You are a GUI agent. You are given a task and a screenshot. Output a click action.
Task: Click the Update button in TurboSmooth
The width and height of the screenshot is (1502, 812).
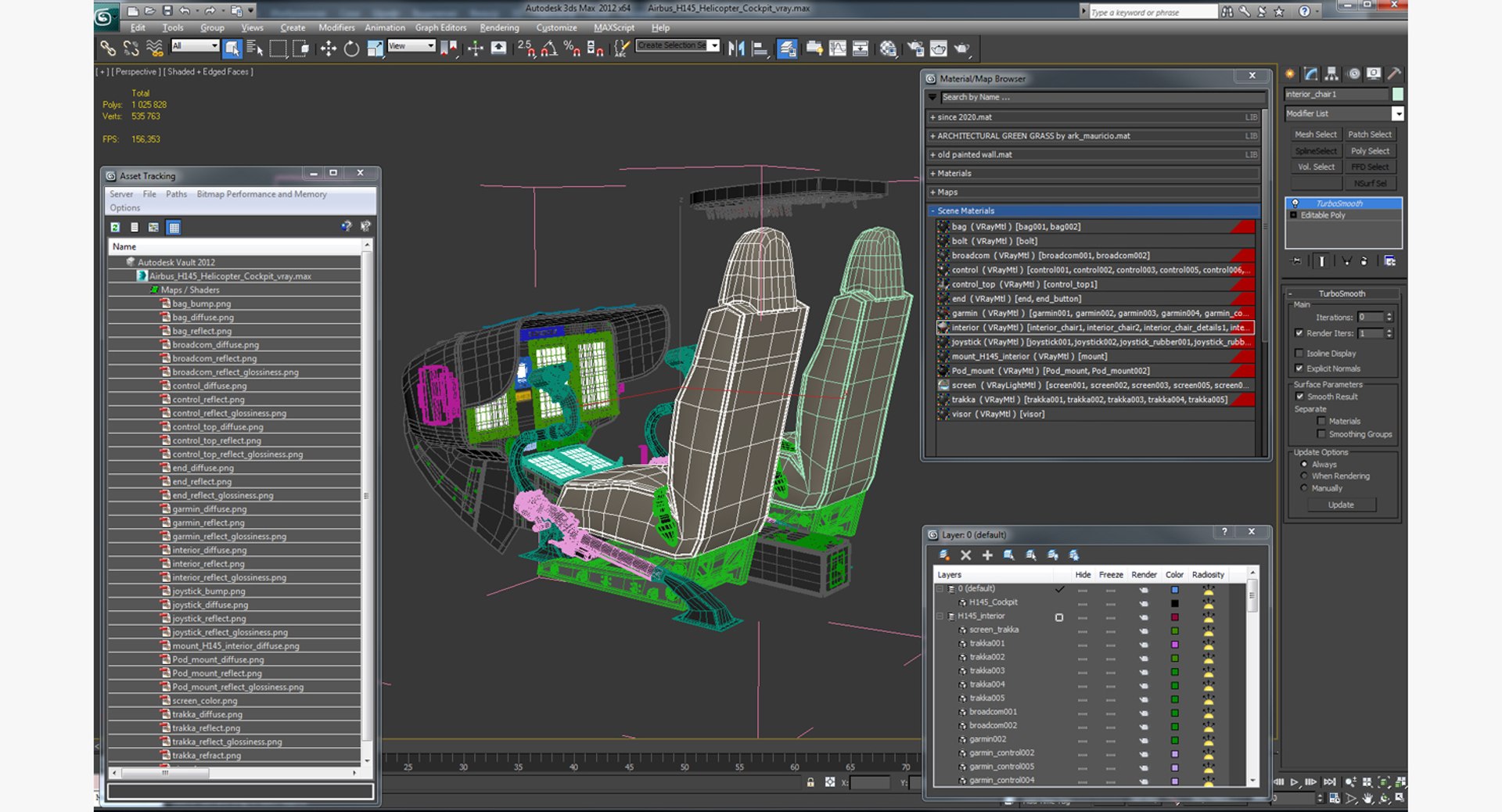1341,505
